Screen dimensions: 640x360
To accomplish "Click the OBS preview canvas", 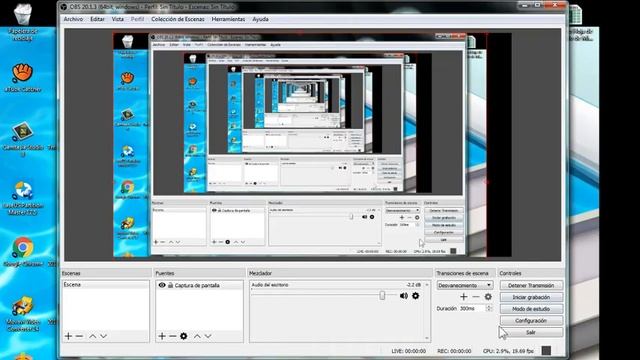I will pyautogui.click(x=312, y=144).
